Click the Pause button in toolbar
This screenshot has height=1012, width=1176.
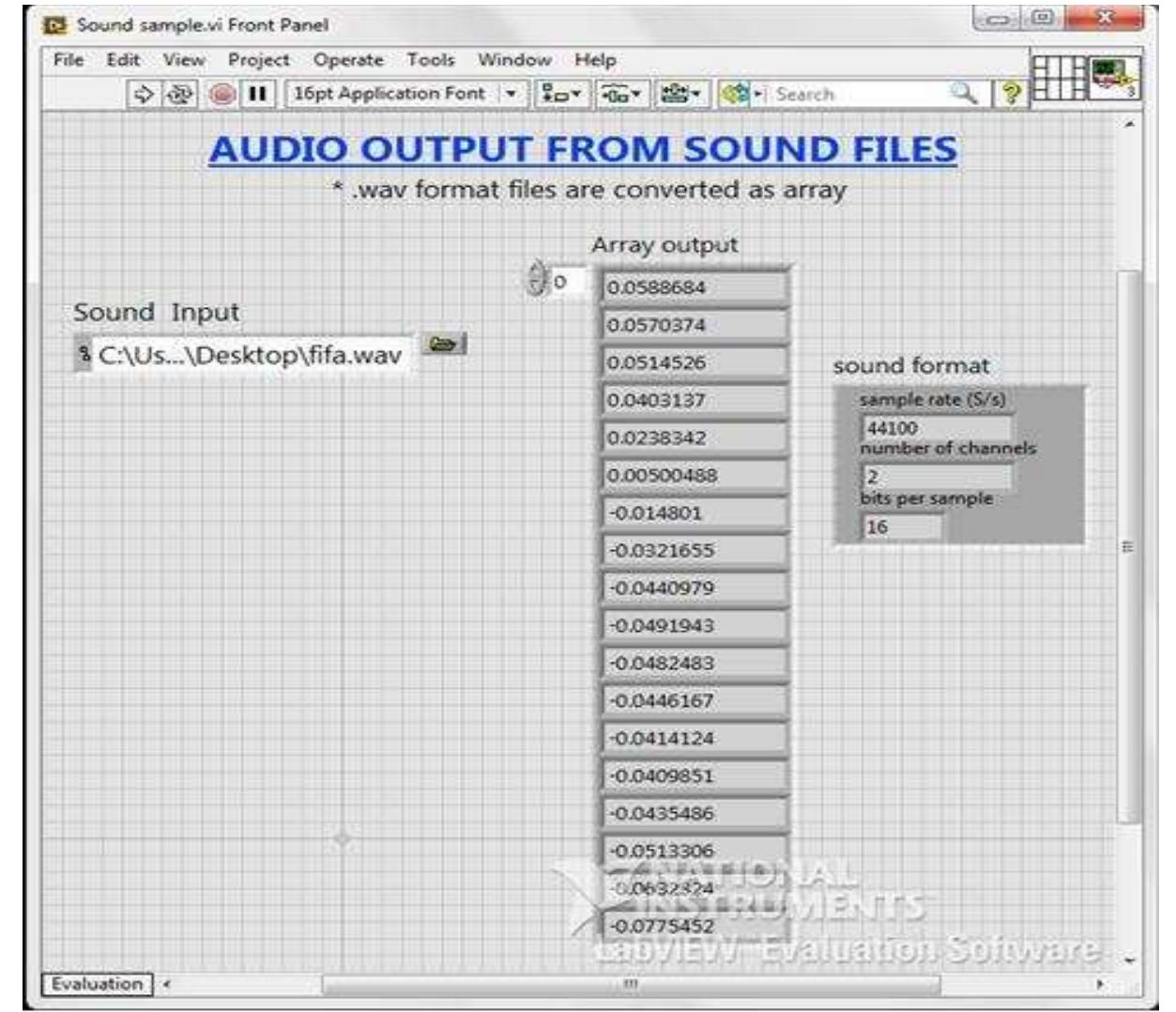[258, 94]
